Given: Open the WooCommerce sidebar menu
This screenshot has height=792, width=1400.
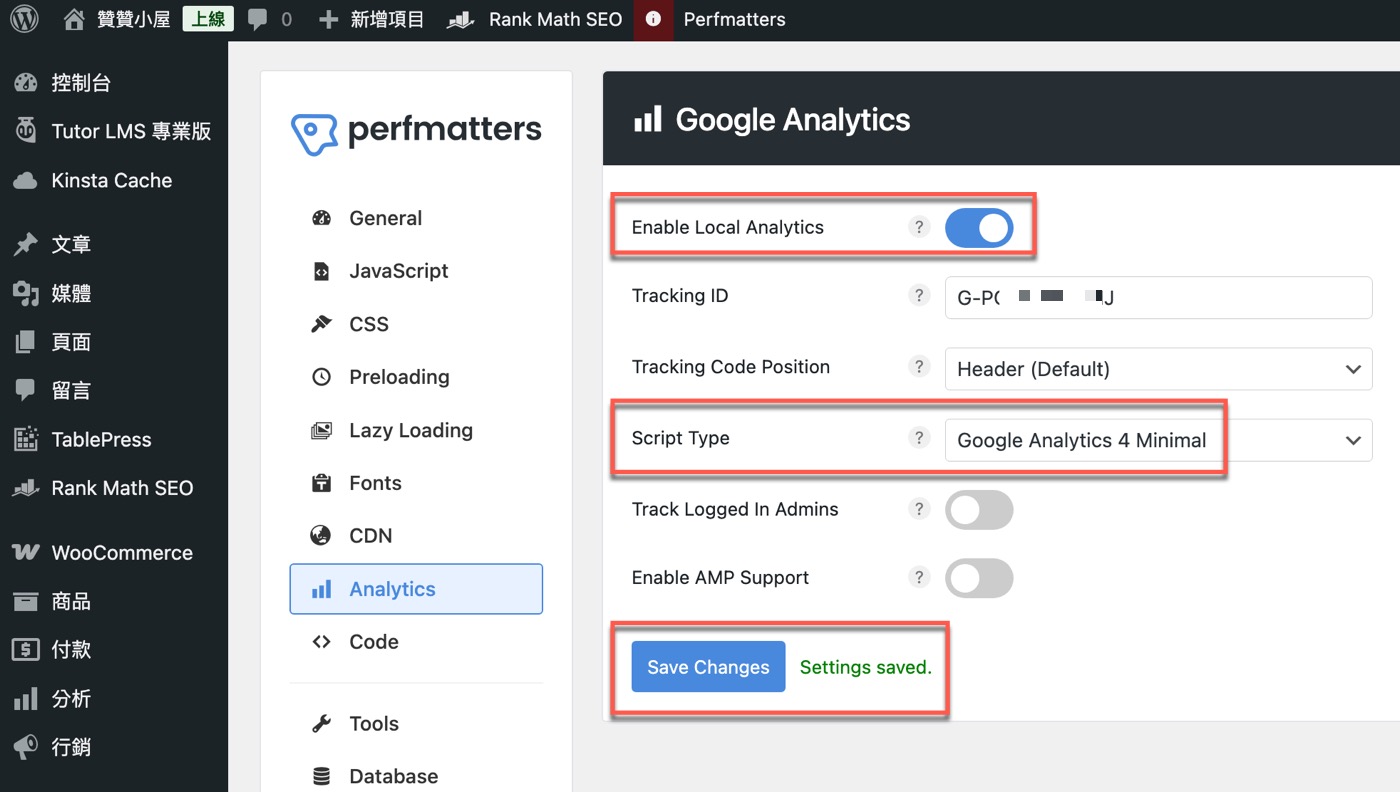Looking at the screenshot, I should coord(114,552).
